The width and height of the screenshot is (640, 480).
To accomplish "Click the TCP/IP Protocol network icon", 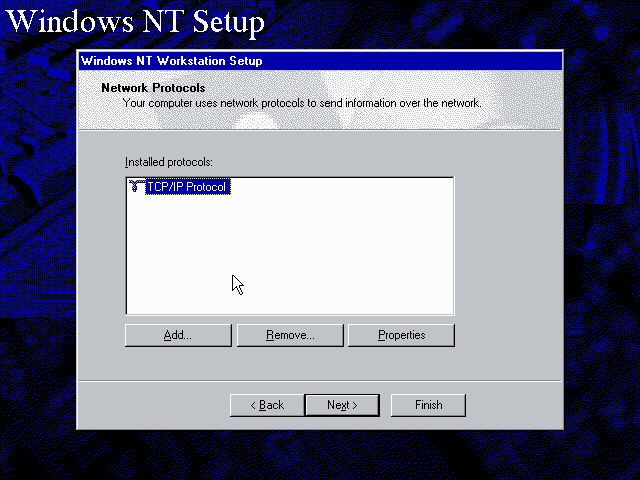I will (136, 187).
